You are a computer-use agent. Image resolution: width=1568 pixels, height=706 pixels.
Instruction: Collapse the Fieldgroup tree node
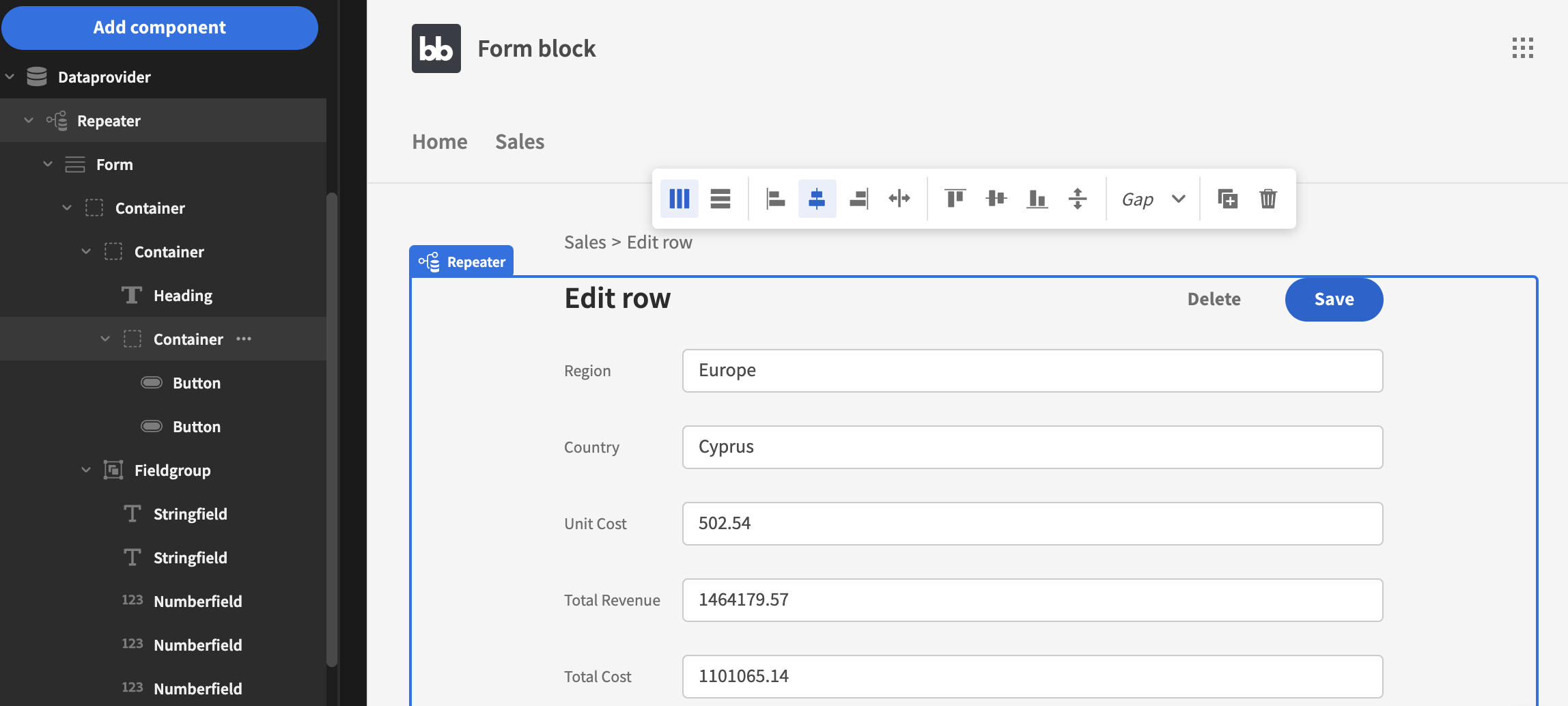pyautogui.click(x=86, y=470)
